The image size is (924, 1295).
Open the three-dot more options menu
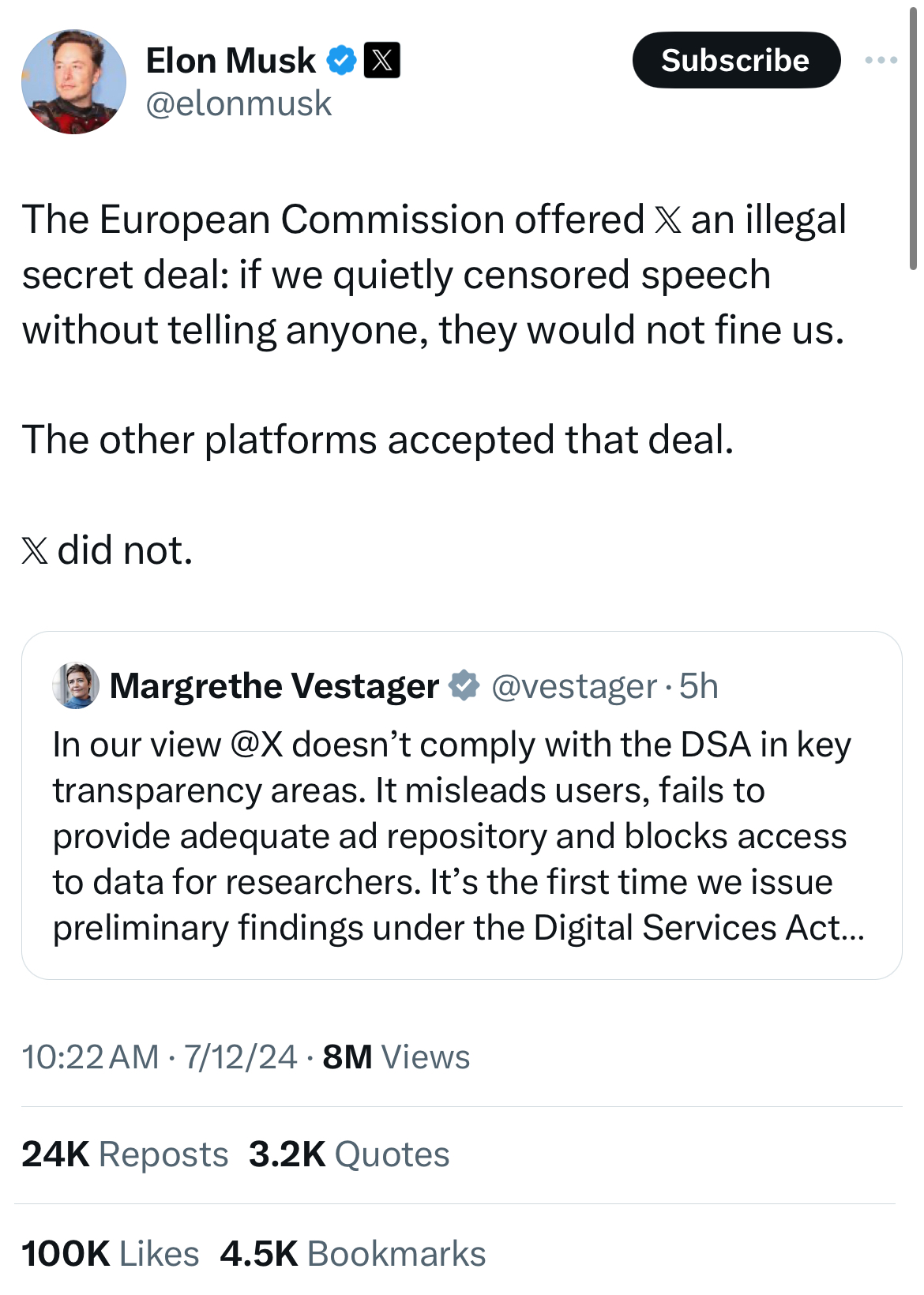[881, 60]
